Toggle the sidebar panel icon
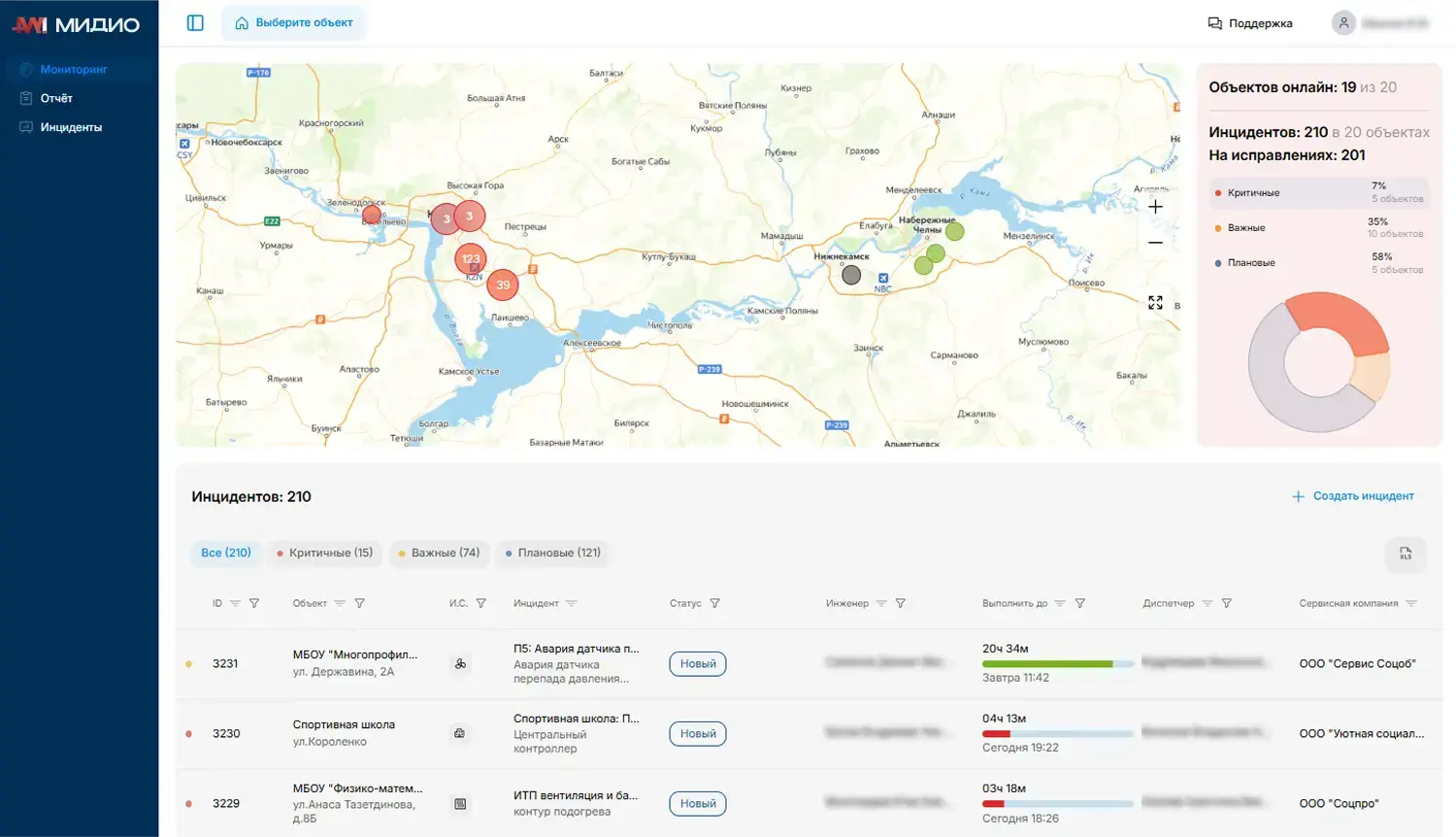Viewport: 1456px width, 837px height. click(195, 22)
